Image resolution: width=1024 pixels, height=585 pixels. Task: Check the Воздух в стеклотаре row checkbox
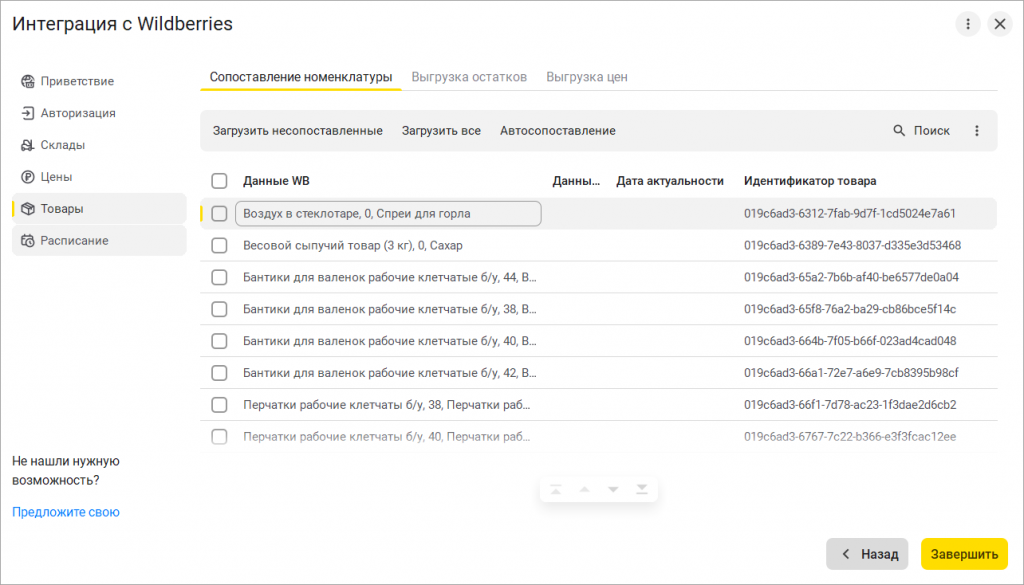(219, 213)
